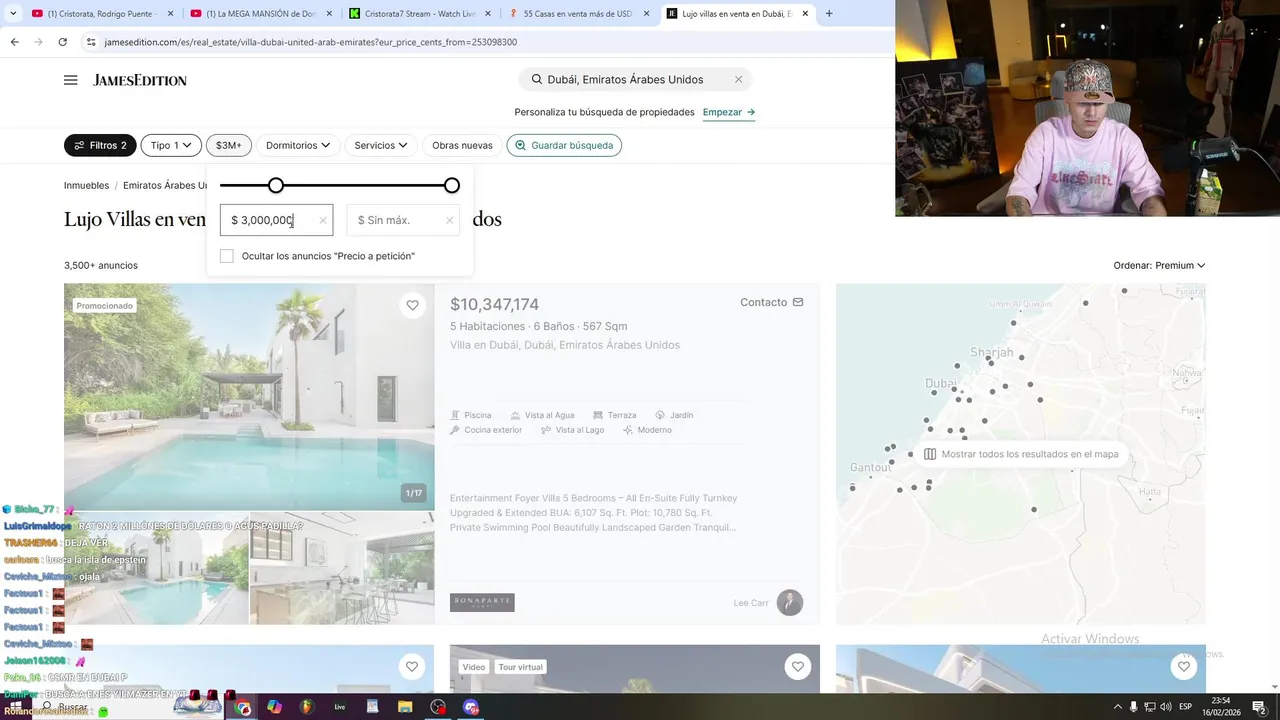Viewport: 1280px width, 720px height.
Task: Click the network tray icon
Action: click(1150, 707)
